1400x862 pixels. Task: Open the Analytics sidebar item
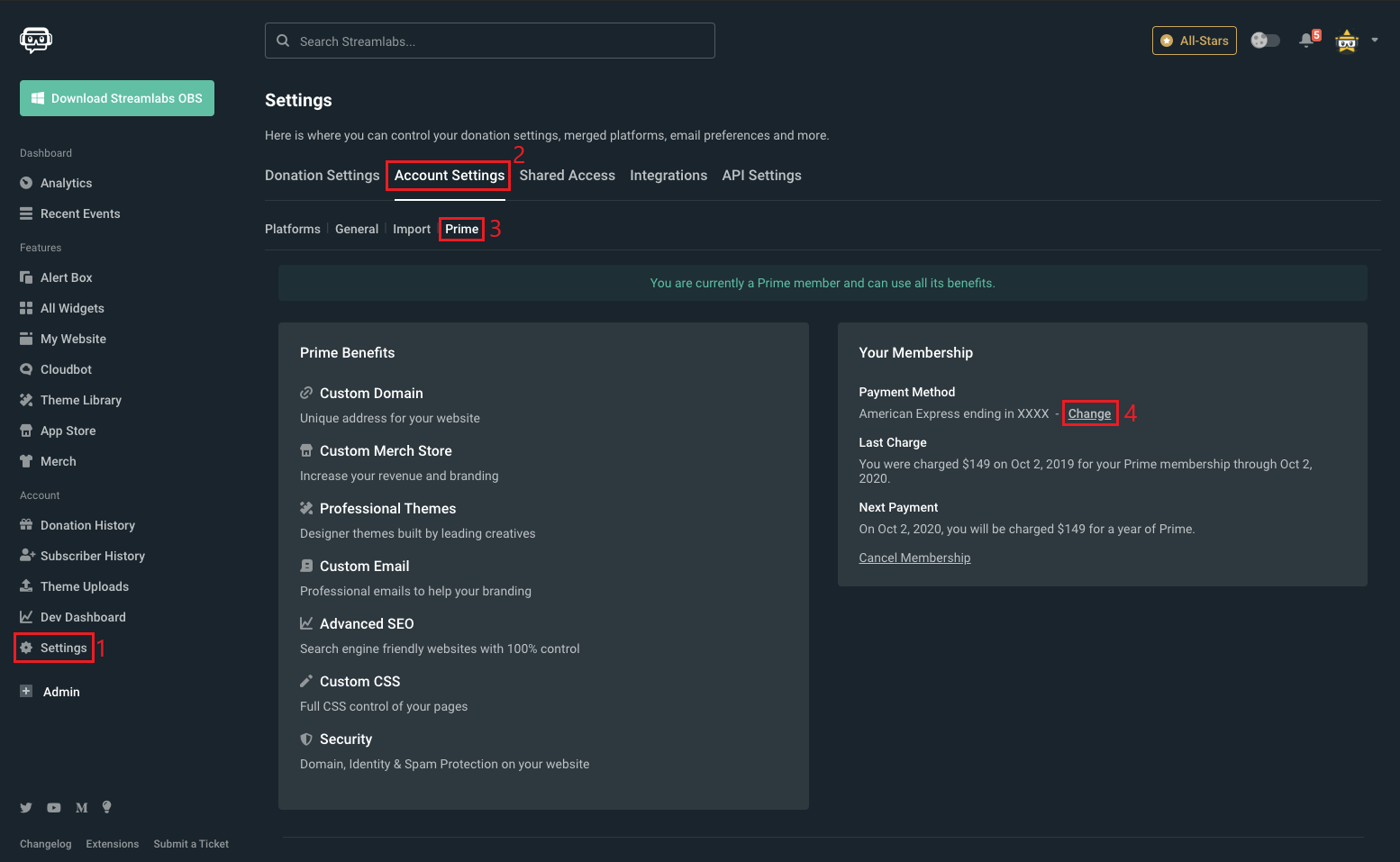tap(56, 183)
